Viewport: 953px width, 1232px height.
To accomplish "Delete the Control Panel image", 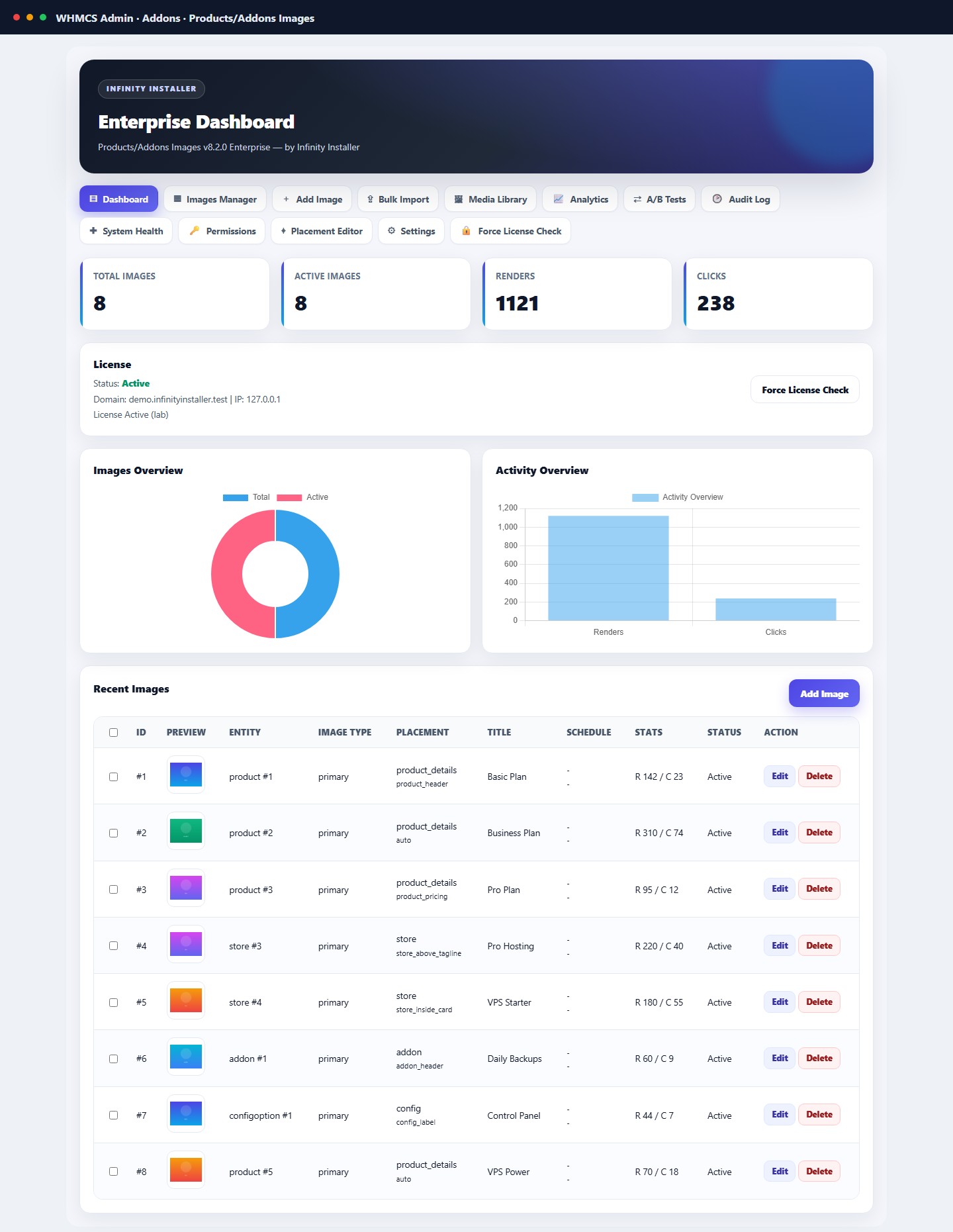I will [819, 1114].
